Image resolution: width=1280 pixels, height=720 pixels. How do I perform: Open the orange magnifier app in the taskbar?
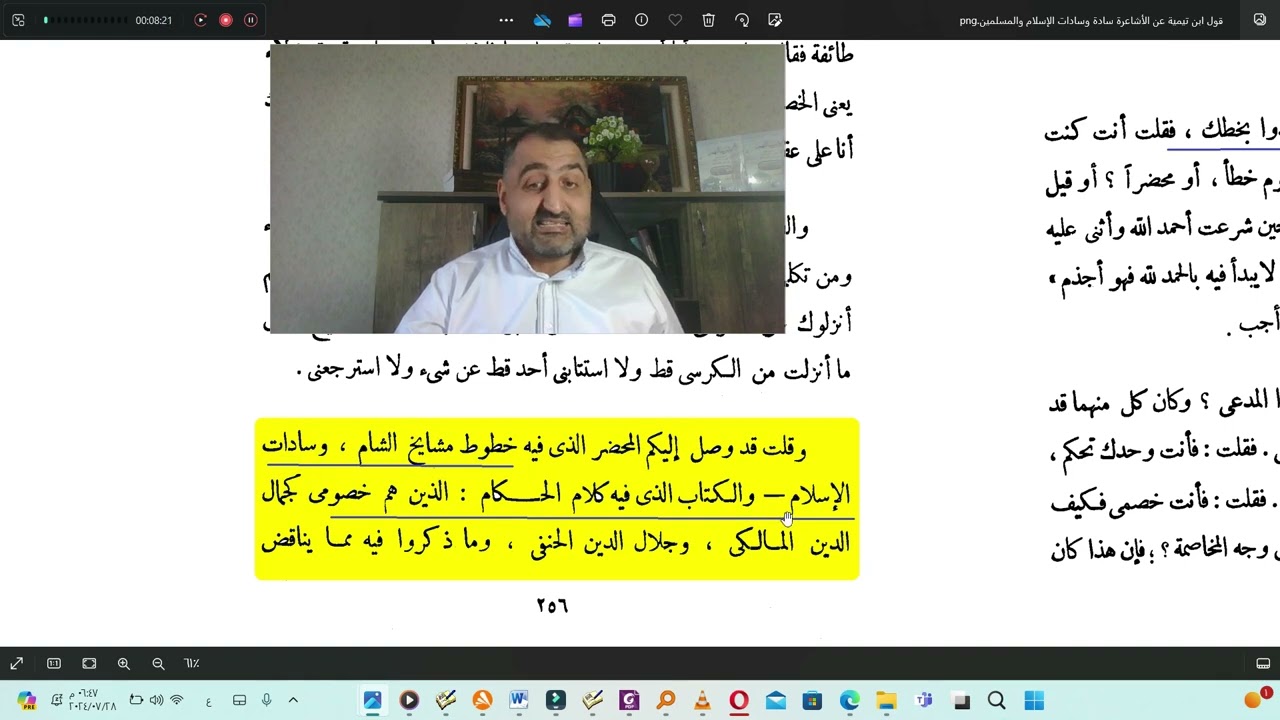coord(666,701)
